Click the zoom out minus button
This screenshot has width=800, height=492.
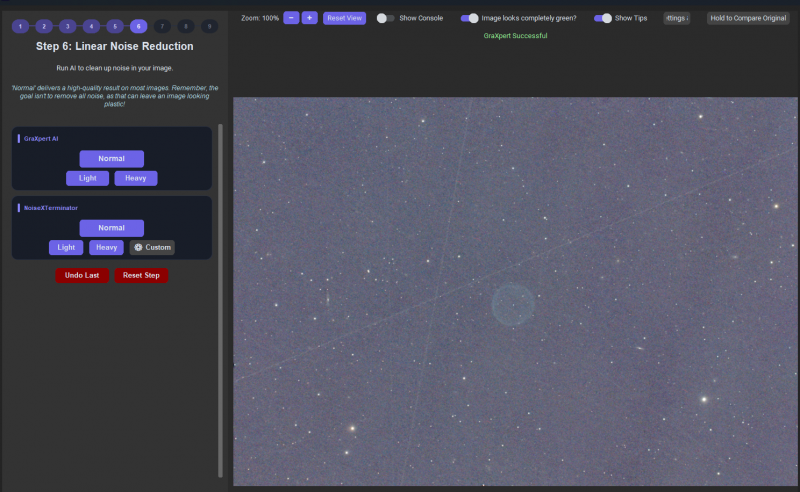[291, 18]
